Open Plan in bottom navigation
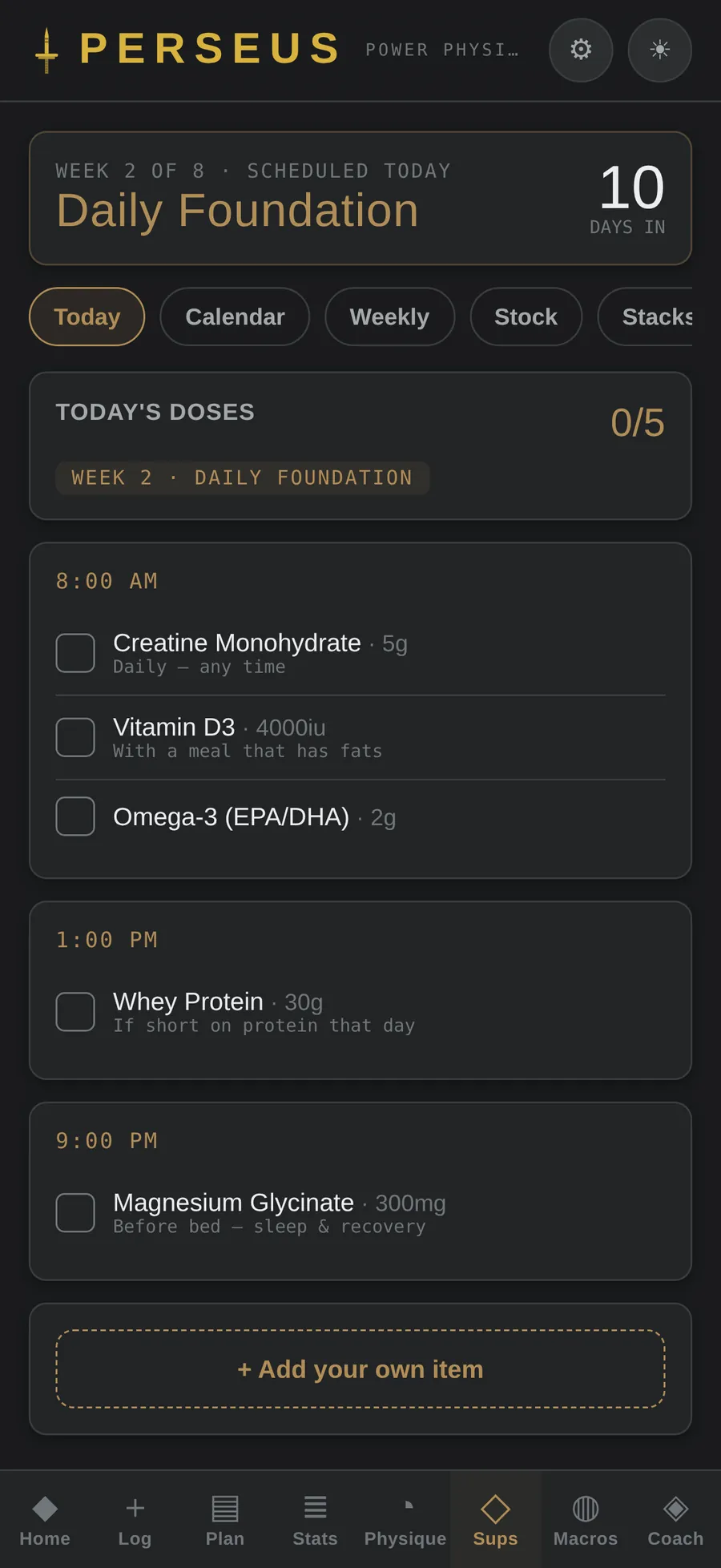The image size is (721, 1568). point(225,1520)
